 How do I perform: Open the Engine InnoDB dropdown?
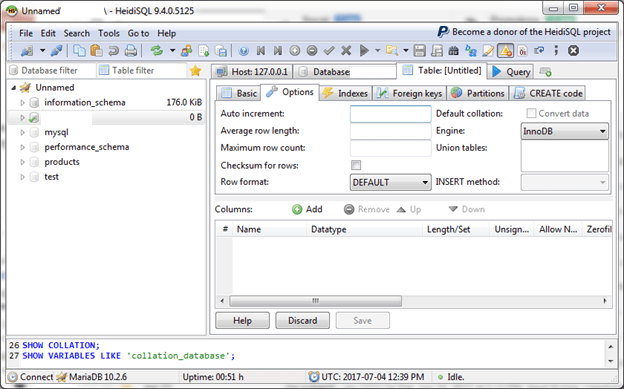tap(564, 131)
